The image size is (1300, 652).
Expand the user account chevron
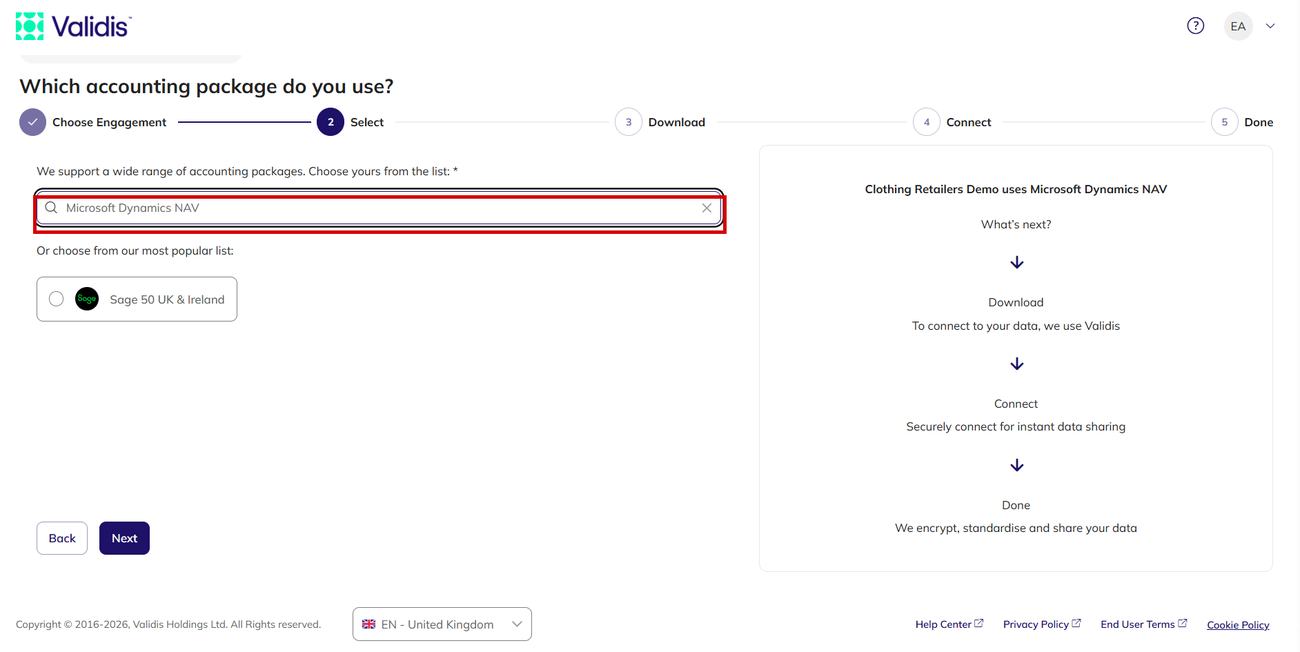click(1270, 26)
